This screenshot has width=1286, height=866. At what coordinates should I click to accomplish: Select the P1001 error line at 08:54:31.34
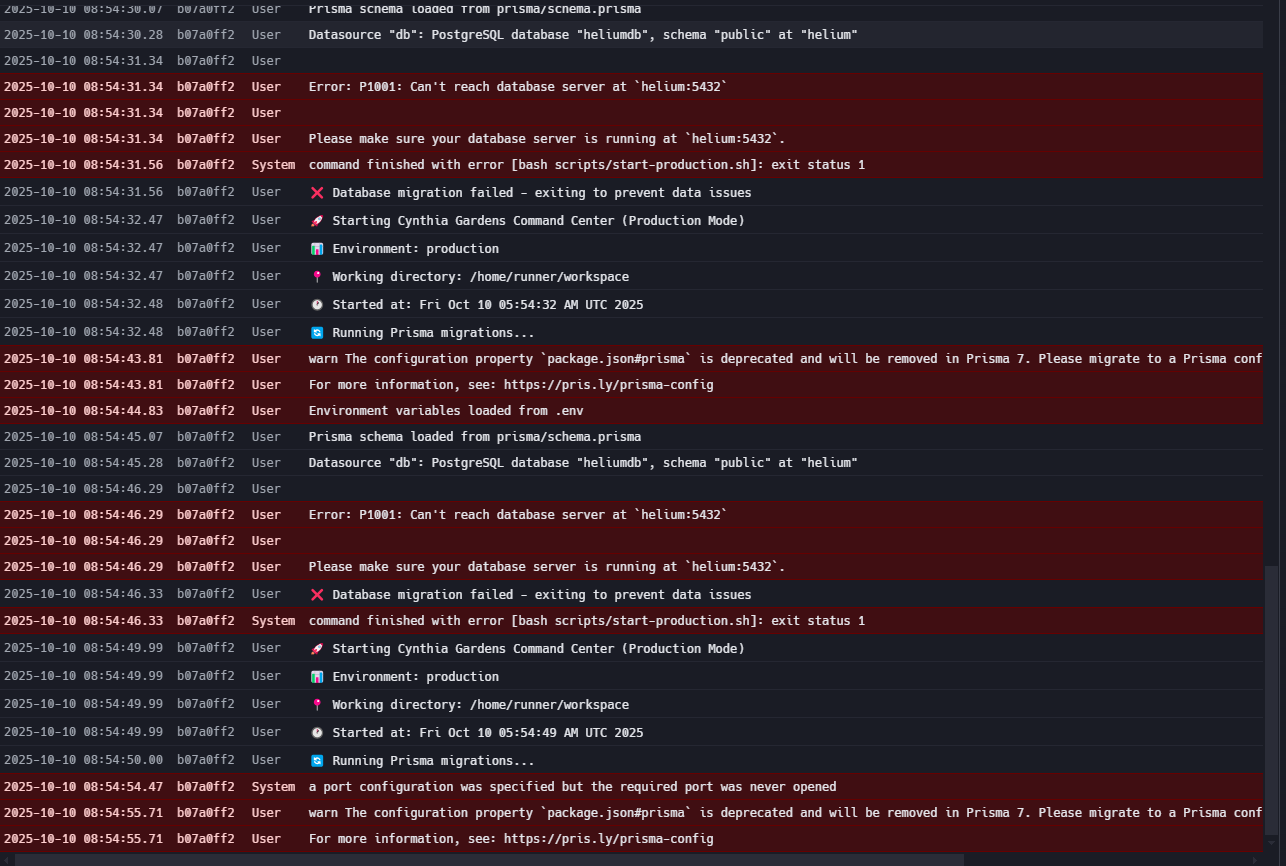pyautogui.click(x=517, y=87)
